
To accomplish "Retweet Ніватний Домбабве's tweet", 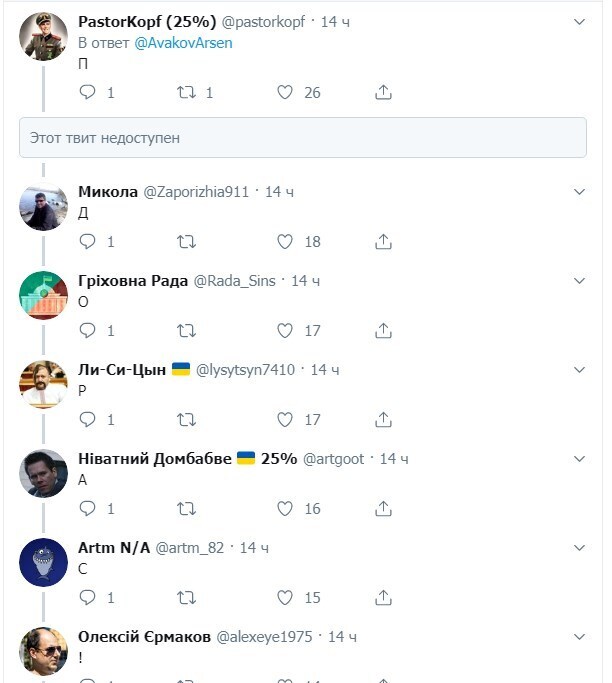I will click(186, 508).
